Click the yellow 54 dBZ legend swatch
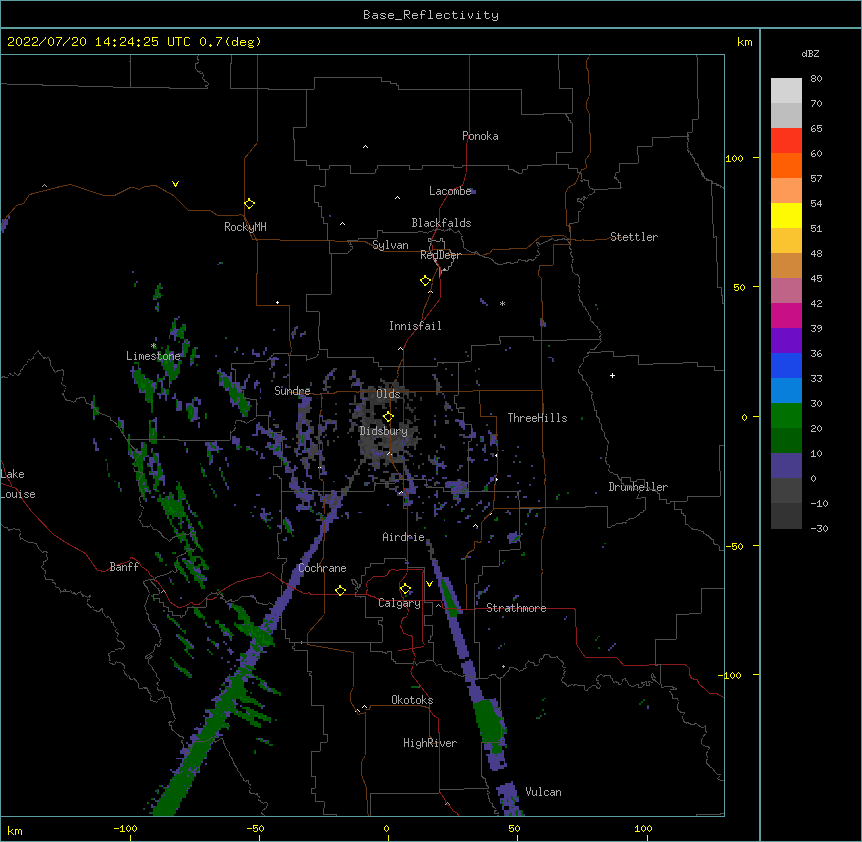The image size is (862, 842). [786, 215]
